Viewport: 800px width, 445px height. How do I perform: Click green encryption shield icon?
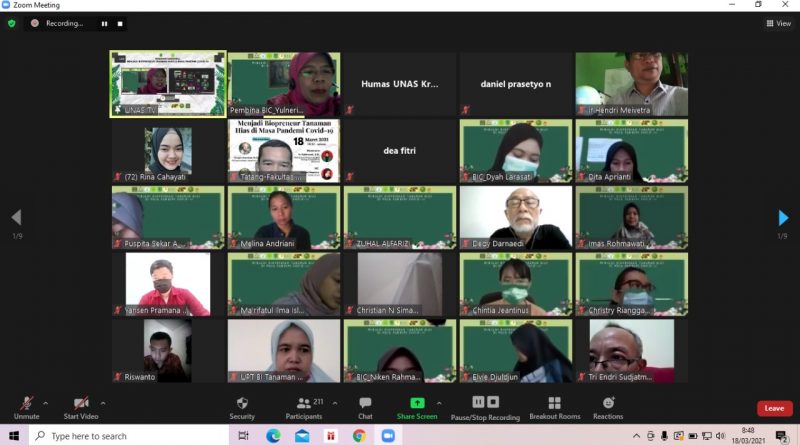tap(12, 23)
